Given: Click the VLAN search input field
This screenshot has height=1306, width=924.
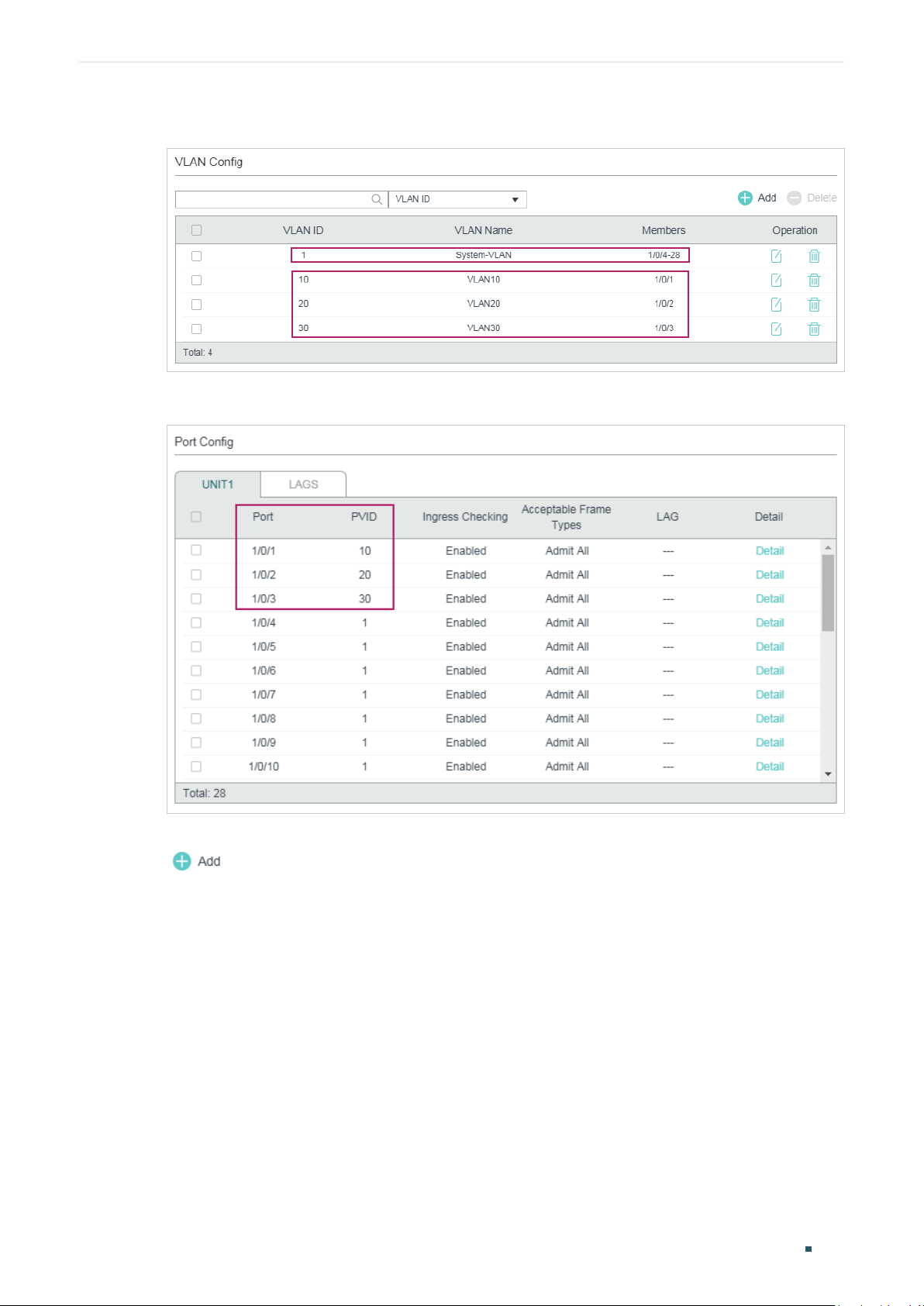Looking at the screenshot, I should [273, 199].
